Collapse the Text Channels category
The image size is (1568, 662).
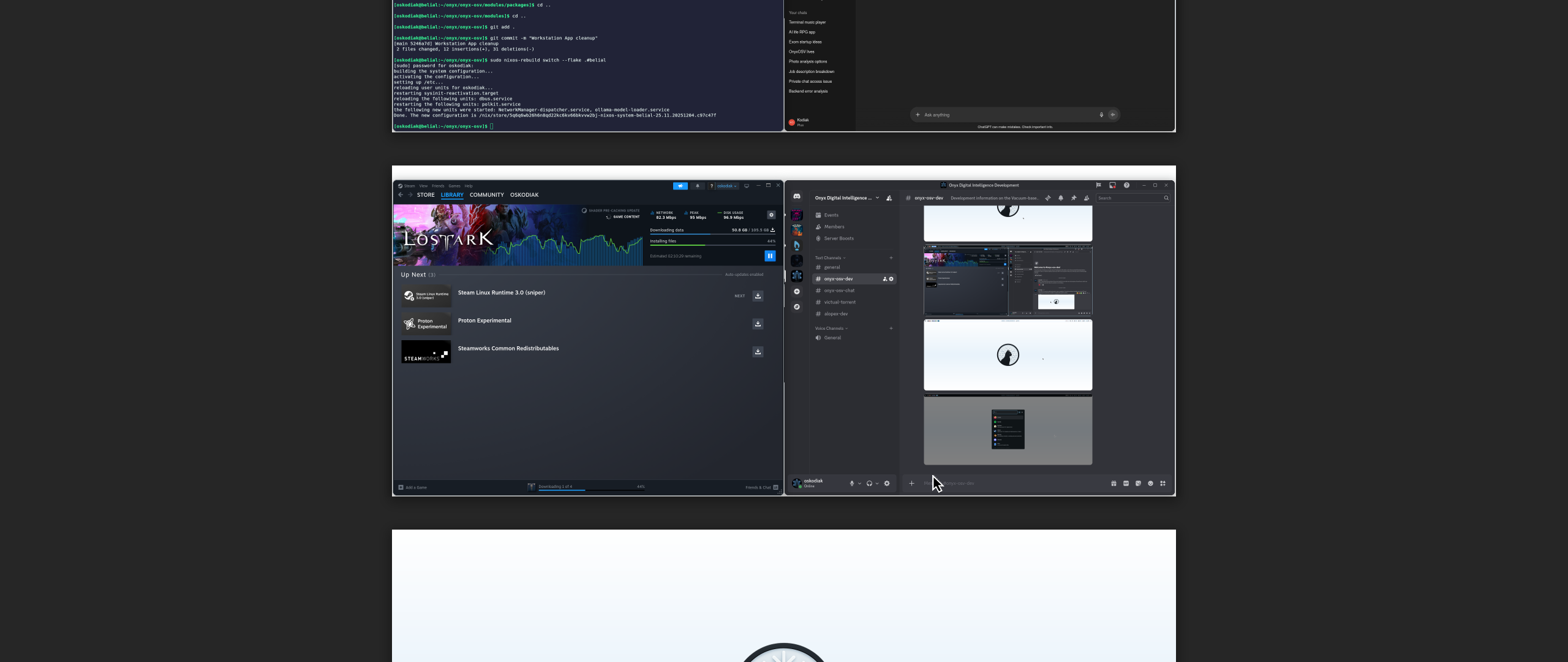pos(830,257)
